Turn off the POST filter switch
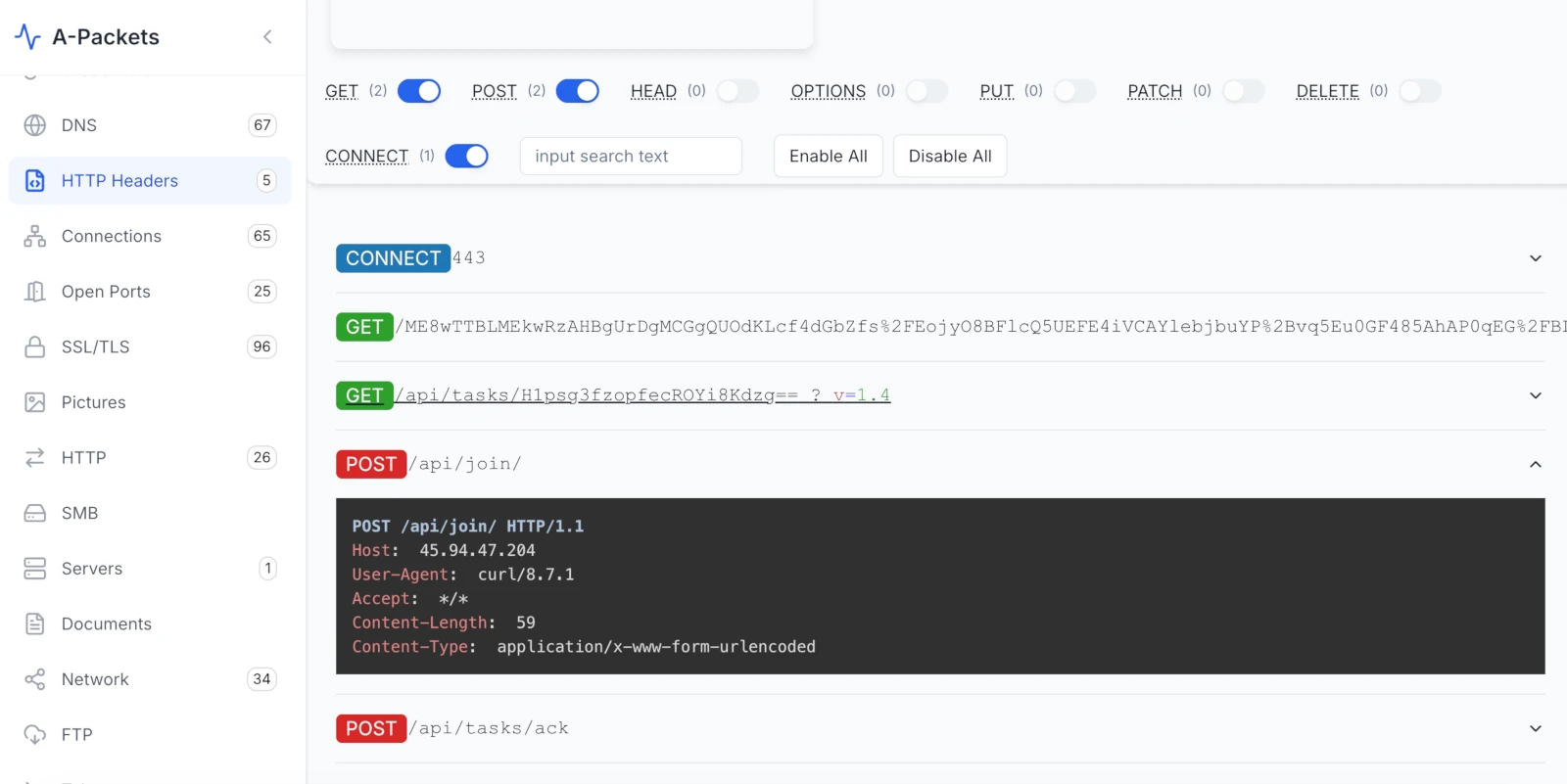Viewport: 1567px width, 784px height. [578, 91]
